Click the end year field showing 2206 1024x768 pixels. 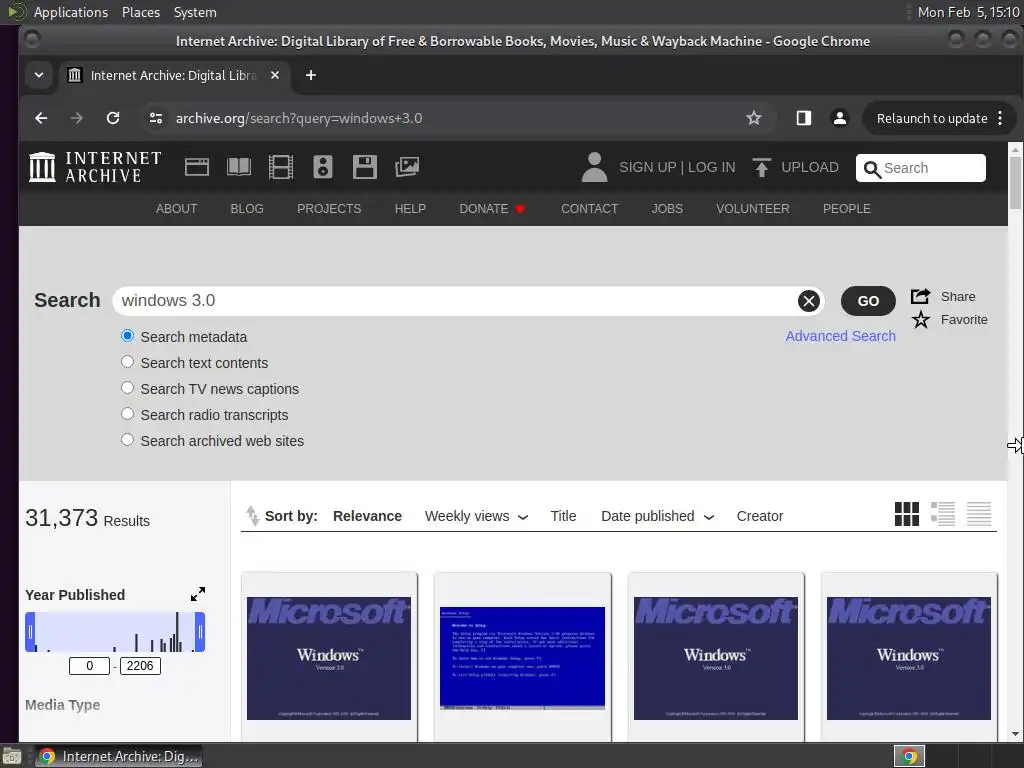[140, 666]
